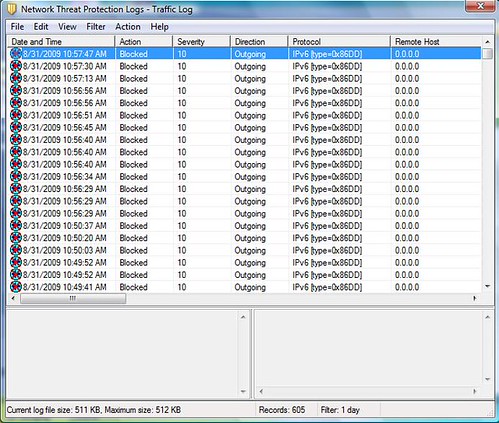The image size is (499, 423).
Task: Close the Traffic Log window
Action: [x=480, y=6]
